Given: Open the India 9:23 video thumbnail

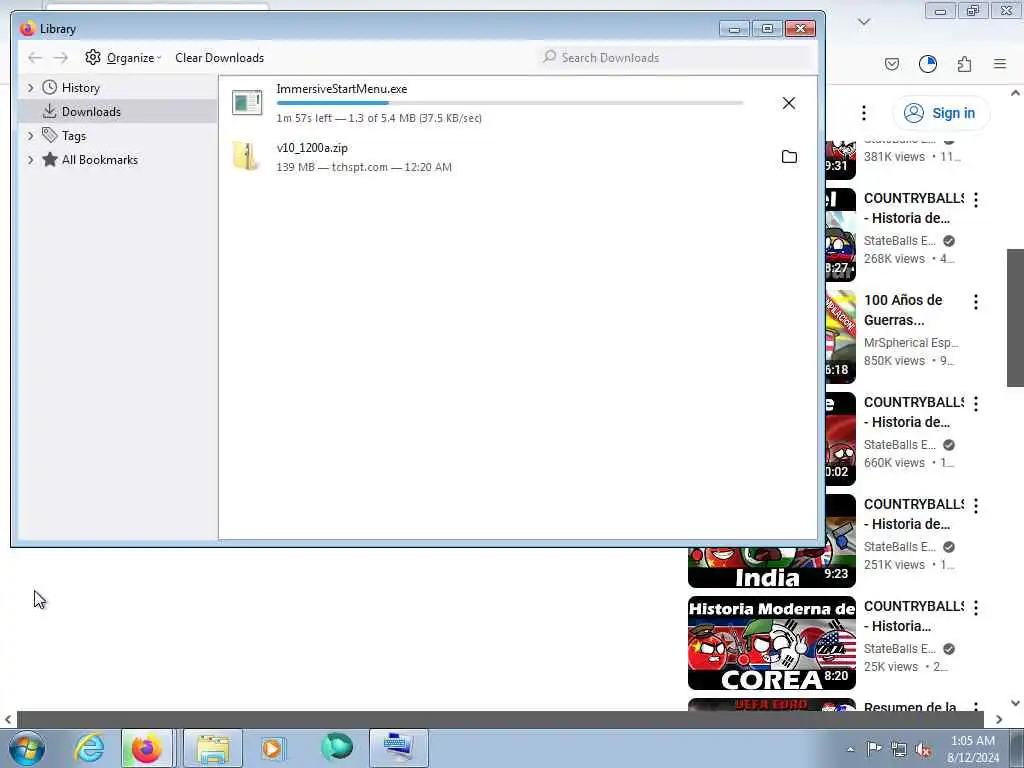Looking at the screenshot, I should (772, 568).
